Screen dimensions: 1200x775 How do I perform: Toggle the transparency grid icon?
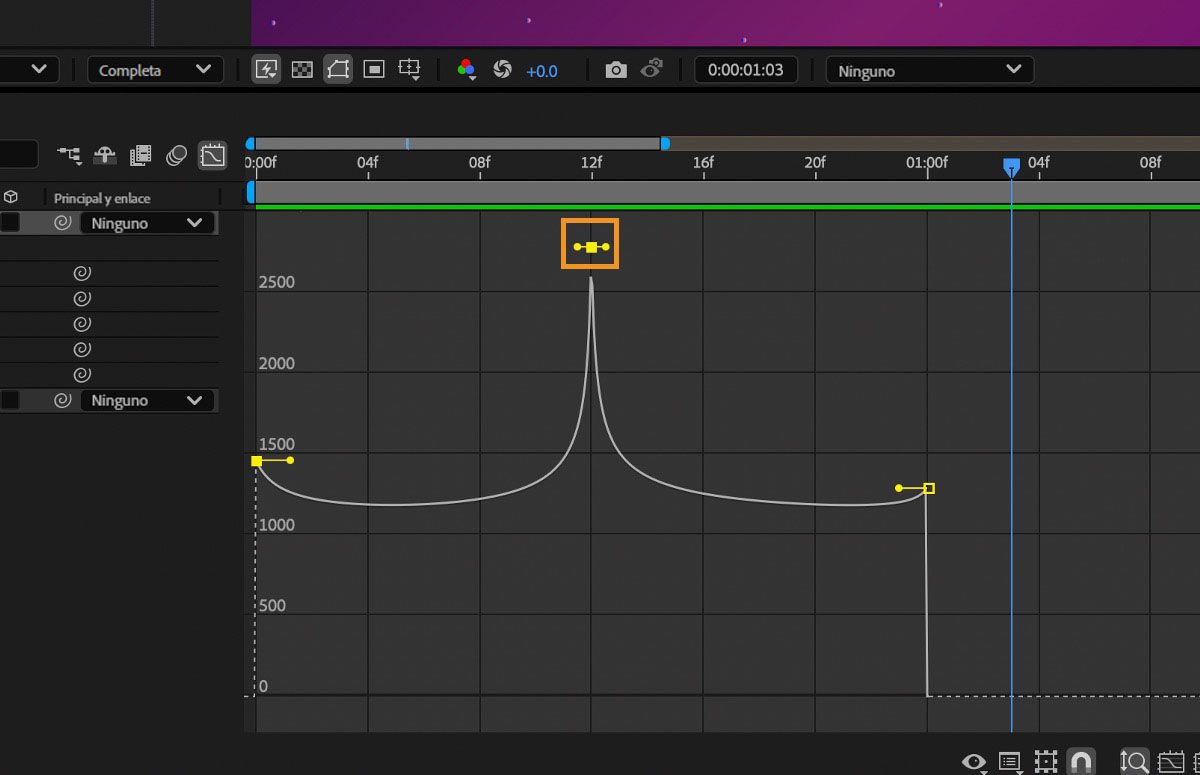pyautogui.click(x=302, y=70)
